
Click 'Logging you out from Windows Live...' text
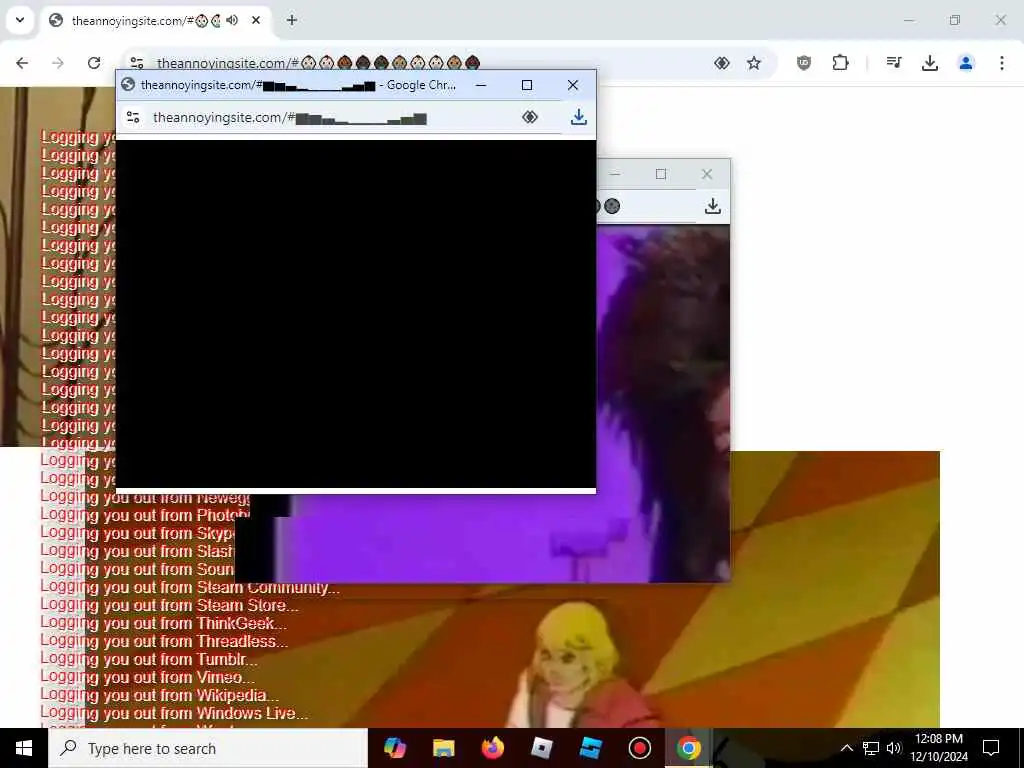tap(174, 713)
